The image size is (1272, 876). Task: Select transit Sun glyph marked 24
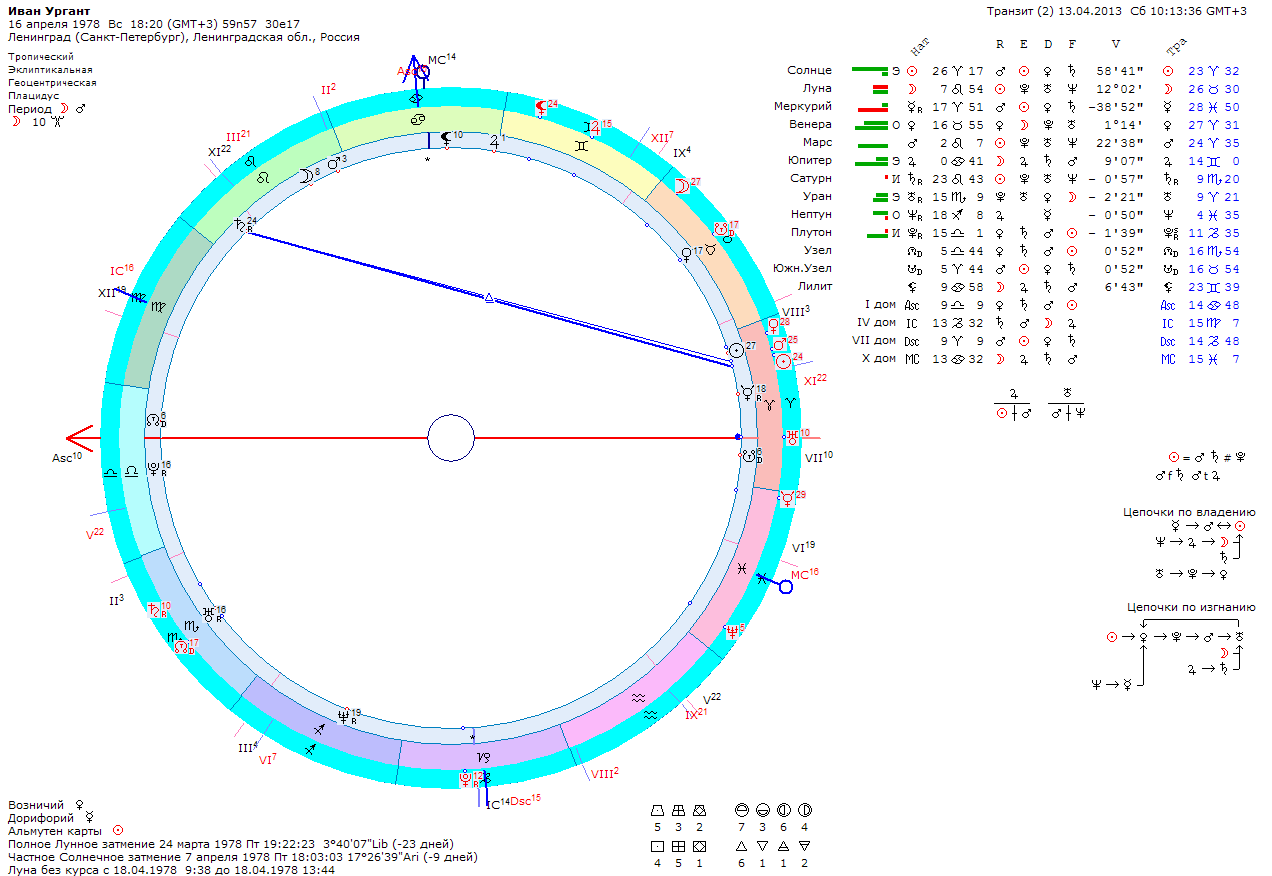click(783, 362)
